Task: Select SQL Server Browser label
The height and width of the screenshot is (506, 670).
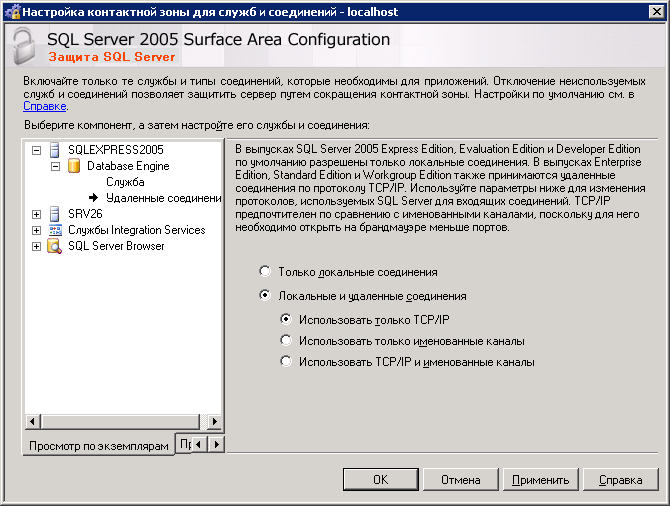Action: [116, 246]
